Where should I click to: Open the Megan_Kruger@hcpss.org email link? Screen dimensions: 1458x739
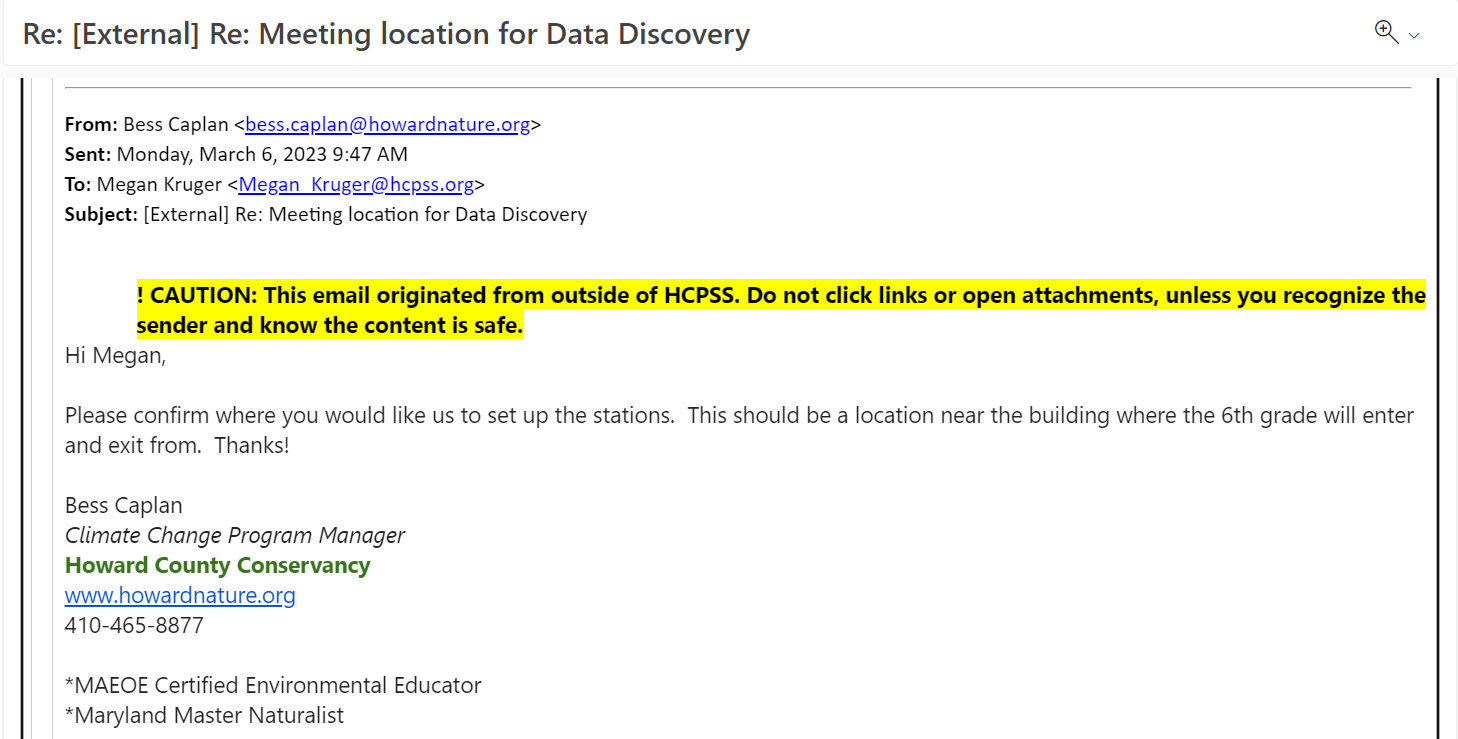[x=356, y=185]
